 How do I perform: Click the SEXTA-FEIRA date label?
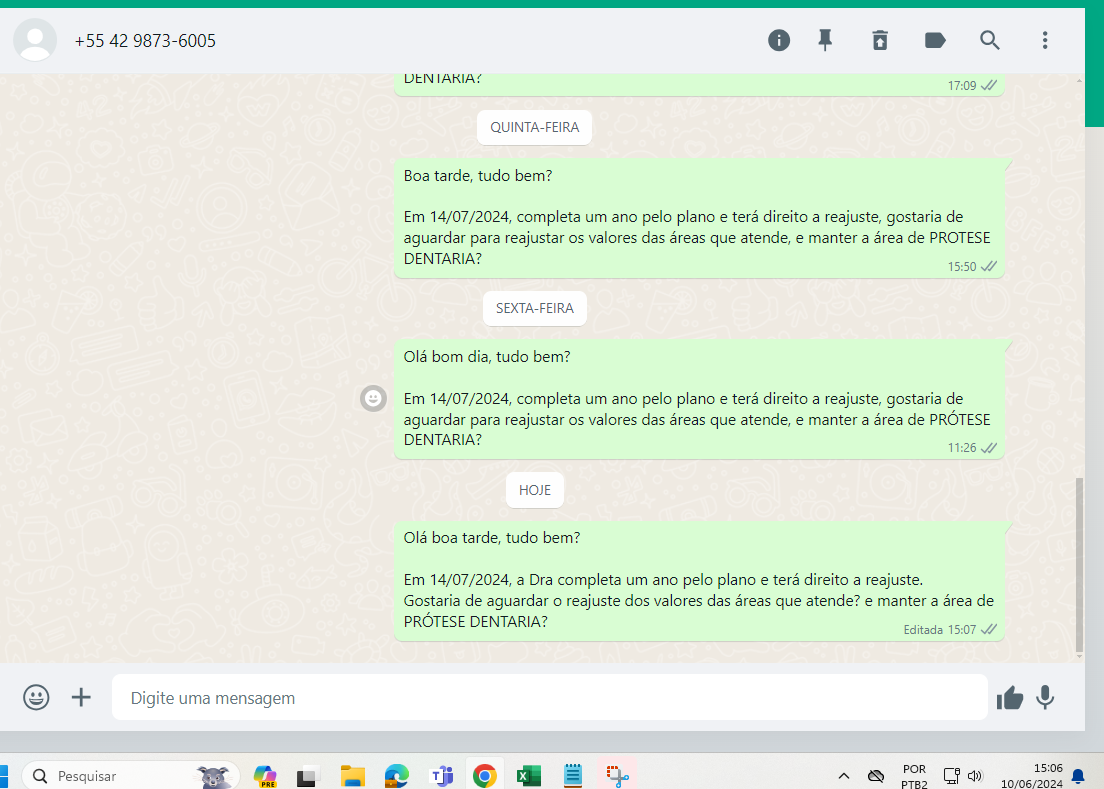pos(534,308)
